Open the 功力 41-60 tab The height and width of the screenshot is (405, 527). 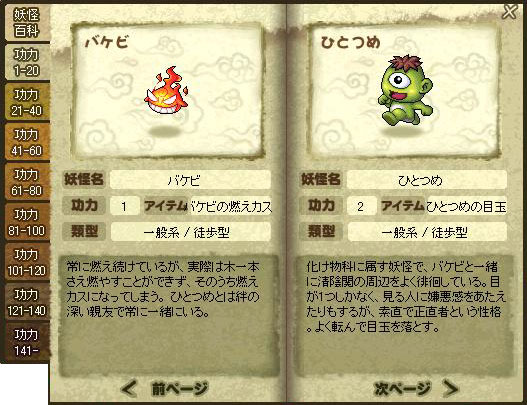click(27, 142)
